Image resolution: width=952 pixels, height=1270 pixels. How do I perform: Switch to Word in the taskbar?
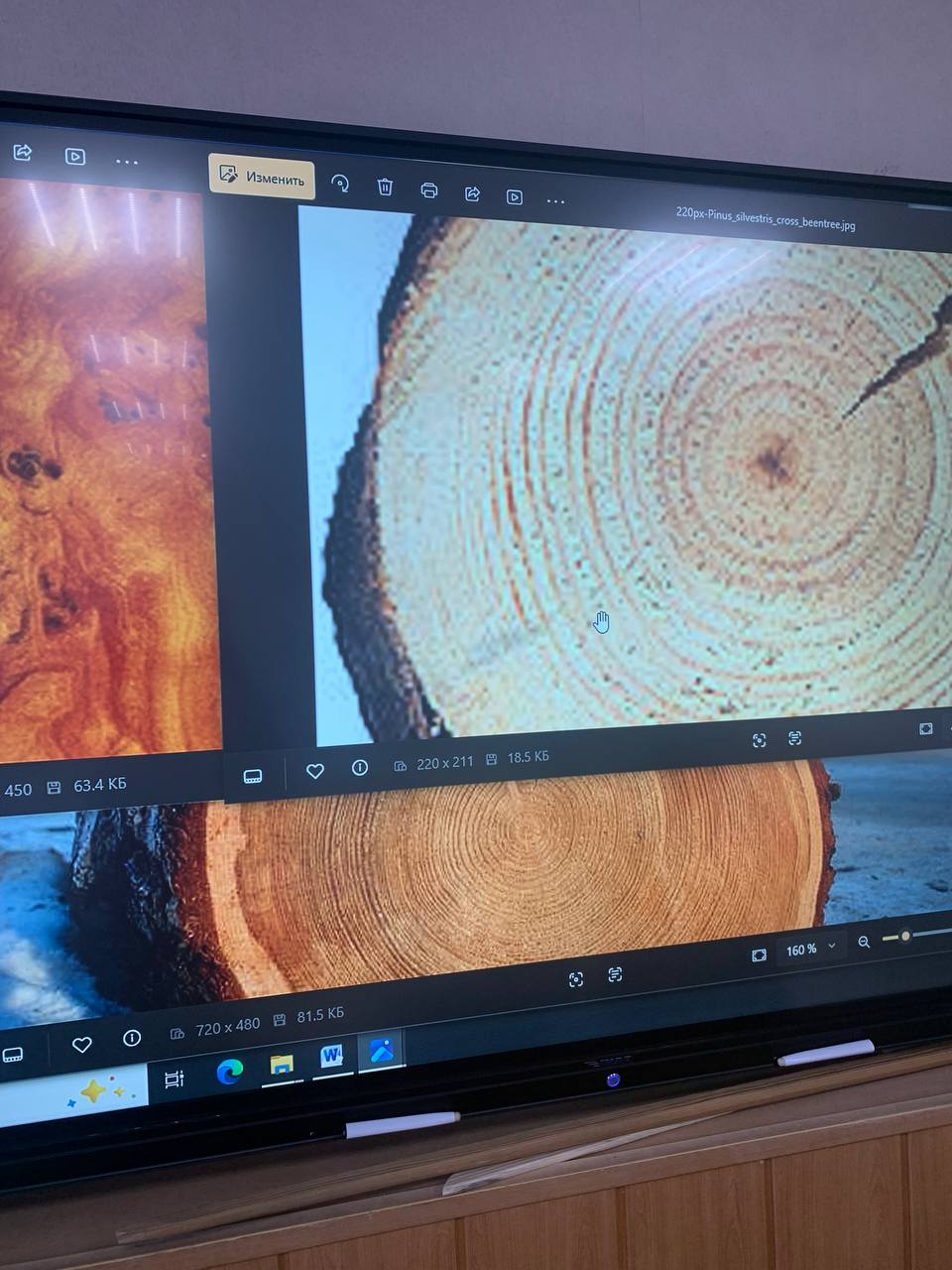tap(330, 1058)
